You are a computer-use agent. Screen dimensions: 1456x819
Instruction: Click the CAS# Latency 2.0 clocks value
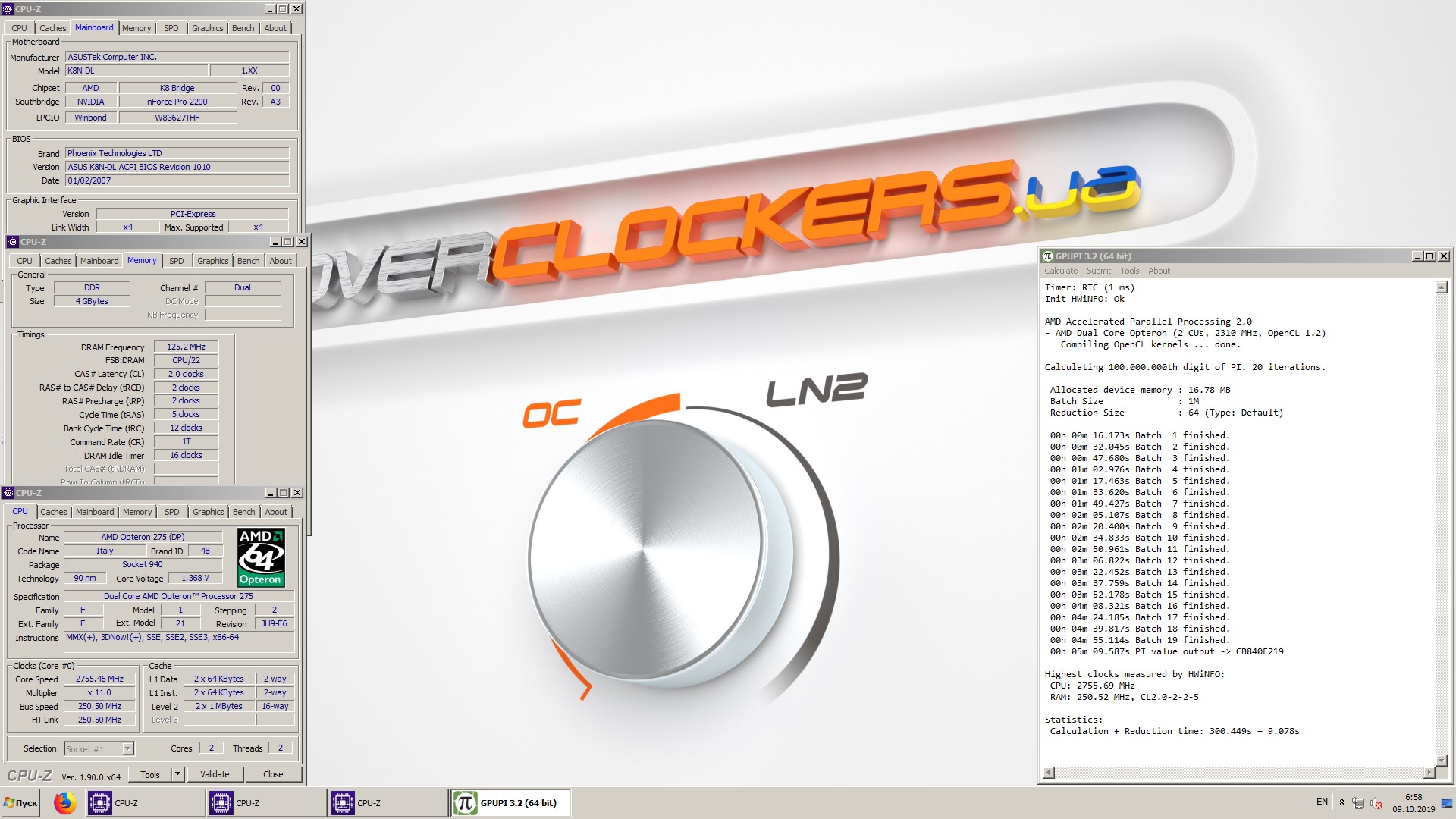pos(186,374)
